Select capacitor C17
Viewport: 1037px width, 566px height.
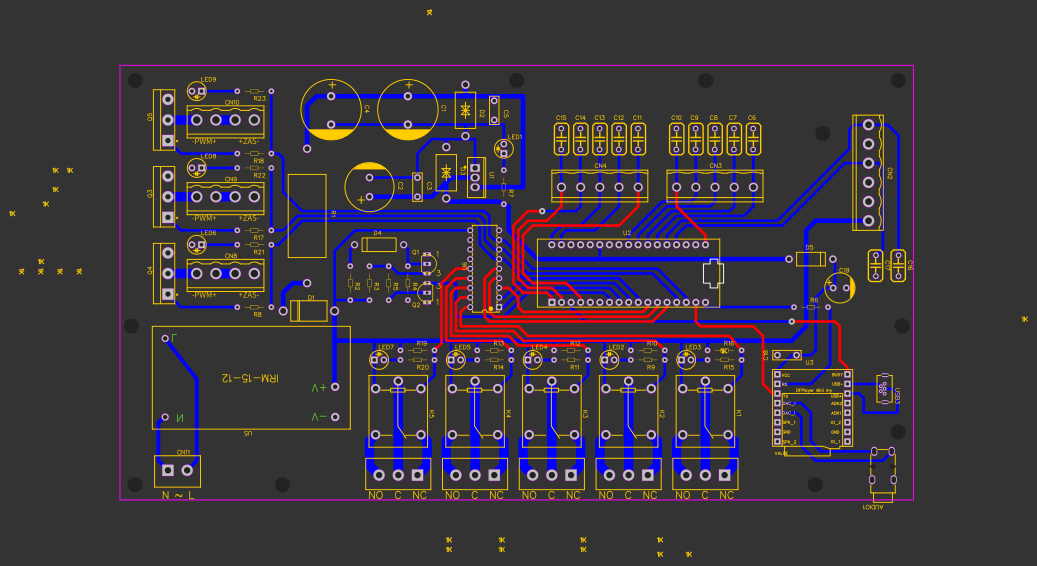coord(876,266)
